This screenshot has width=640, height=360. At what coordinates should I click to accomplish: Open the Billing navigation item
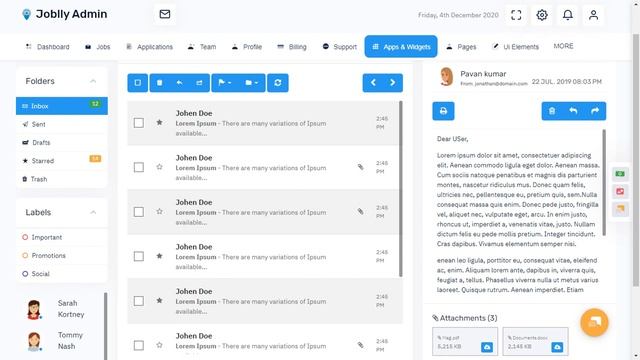tap(291, 47)
